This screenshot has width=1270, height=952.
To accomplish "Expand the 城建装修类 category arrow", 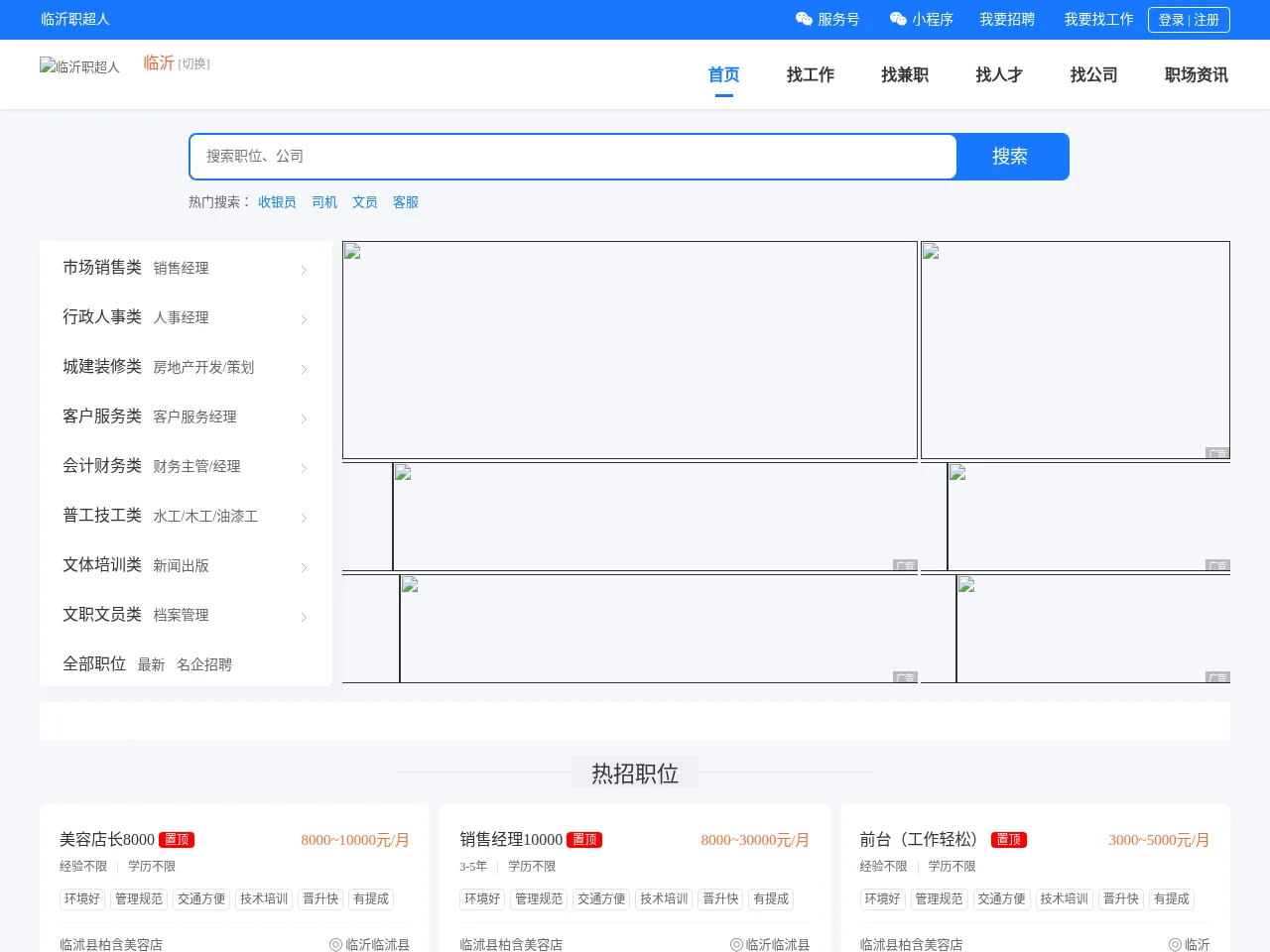I will pyautogui.click(x=304, y=369).
